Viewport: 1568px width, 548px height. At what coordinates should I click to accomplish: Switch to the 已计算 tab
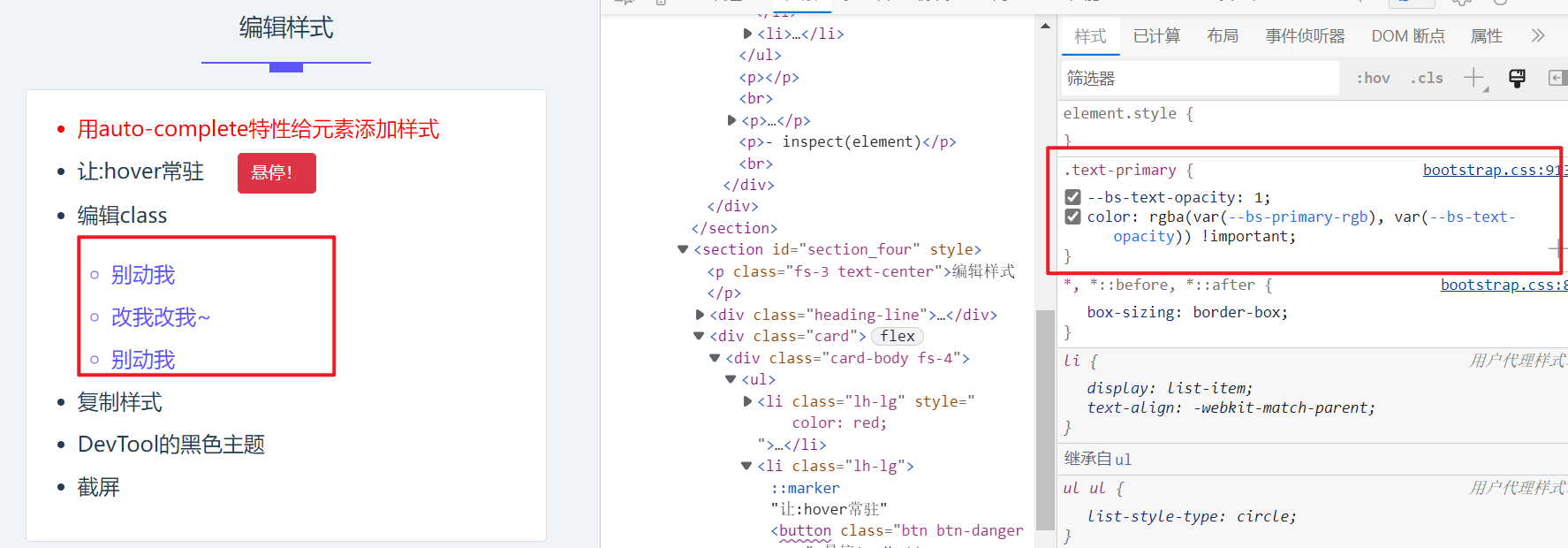pos(1156,35)
